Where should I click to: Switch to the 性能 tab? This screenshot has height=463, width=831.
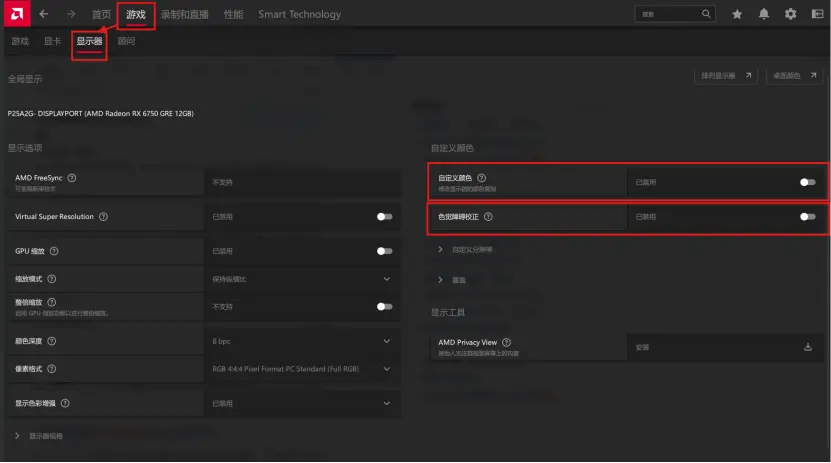pyautogui.click(x=233, y=14)
